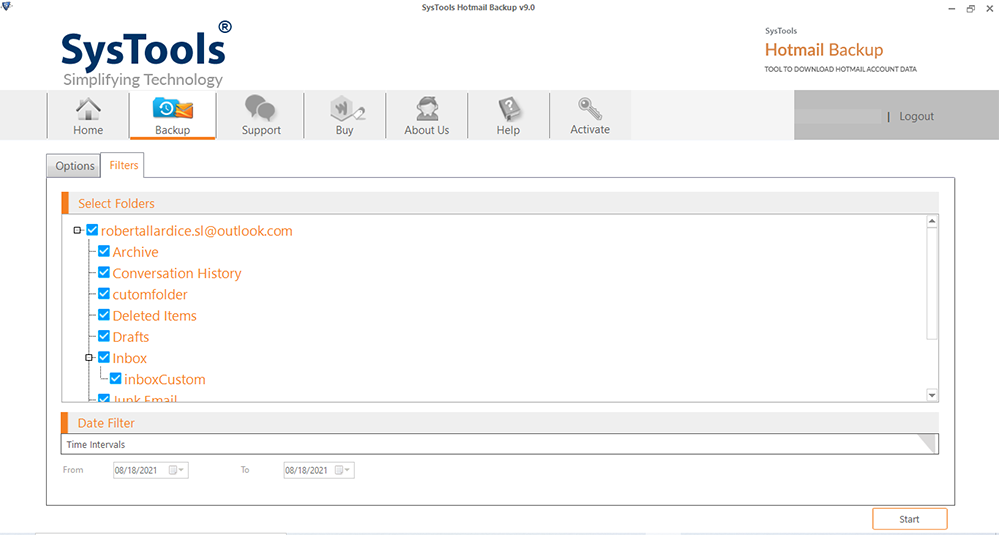Image resolution: width=999 pixels, height=535 pixels.
Task: Open the From date calendar picker
Action: pyautogui.click(x=178, y=471)
